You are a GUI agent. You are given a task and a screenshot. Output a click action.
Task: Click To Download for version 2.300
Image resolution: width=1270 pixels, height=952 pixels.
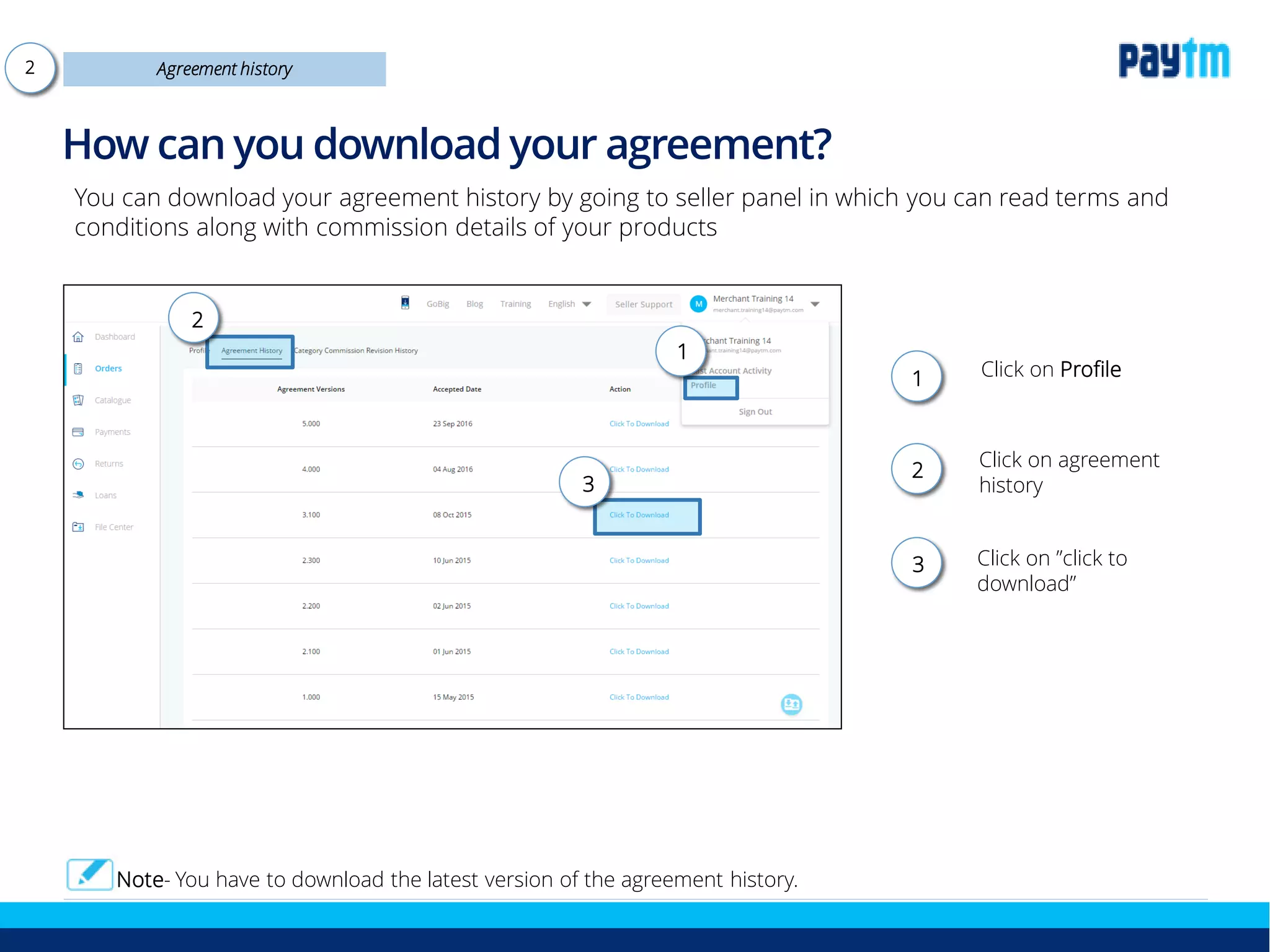tap(639, 560)
